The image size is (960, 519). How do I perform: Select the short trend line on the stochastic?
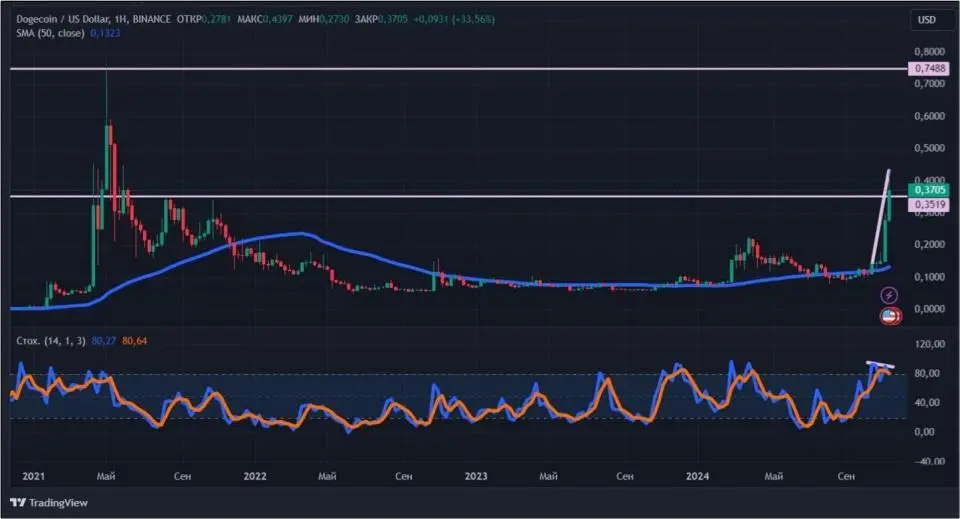tap(881, 364)
